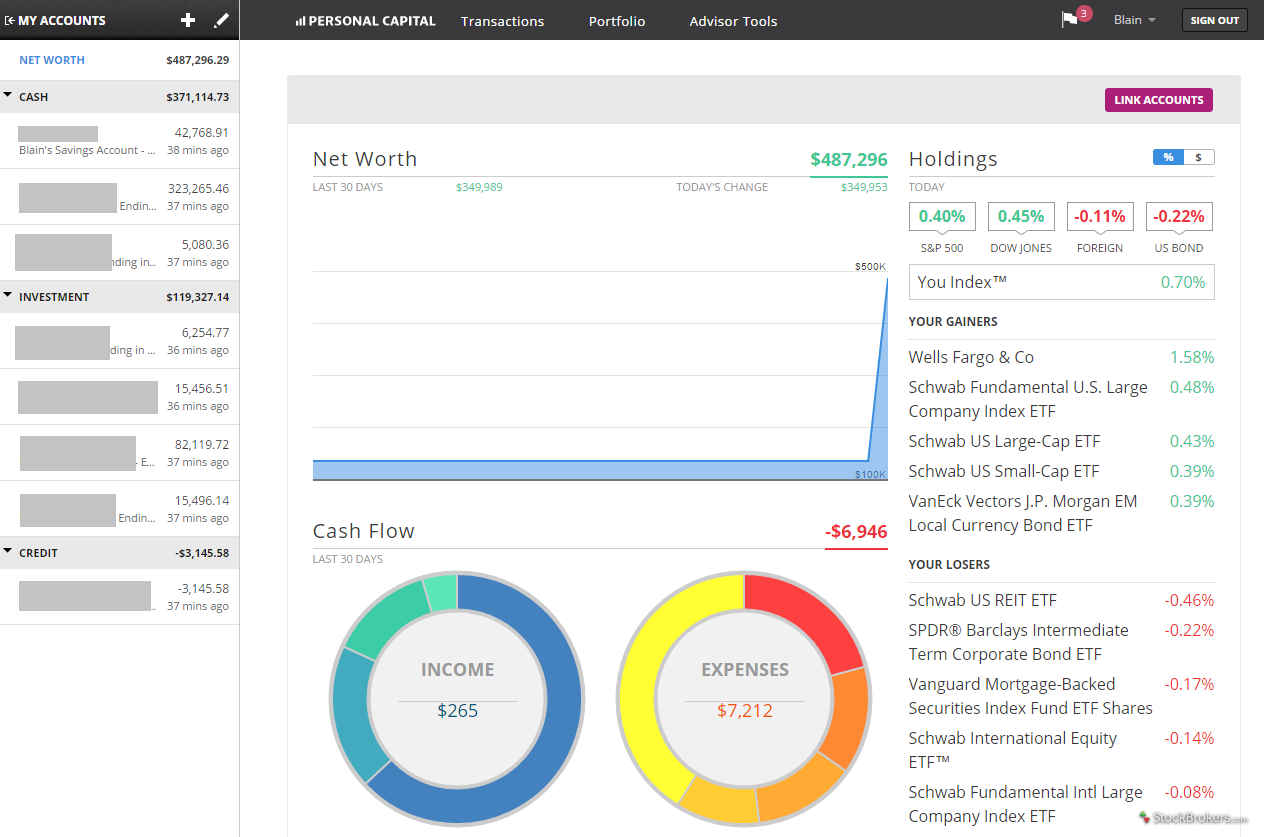The image size is (1264, 837).
Task: Click Schwab International Equity ETF loser
Action: pos(1013,750)
